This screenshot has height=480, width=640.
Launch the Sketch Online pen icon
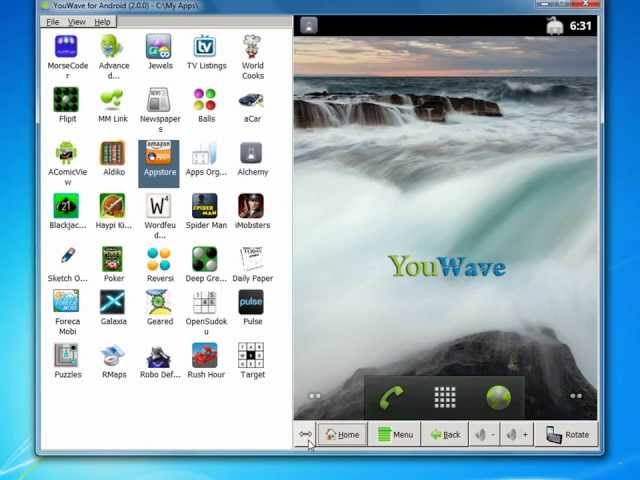68,256
